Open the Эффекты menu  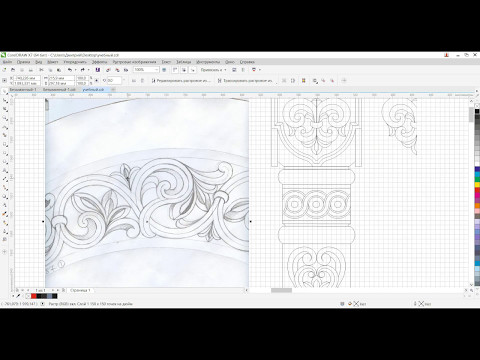tap(99, 62)
